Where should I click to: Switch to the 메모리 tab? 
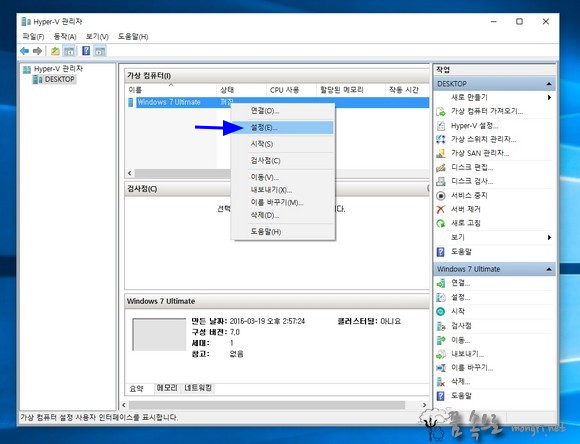pos(167,388)
